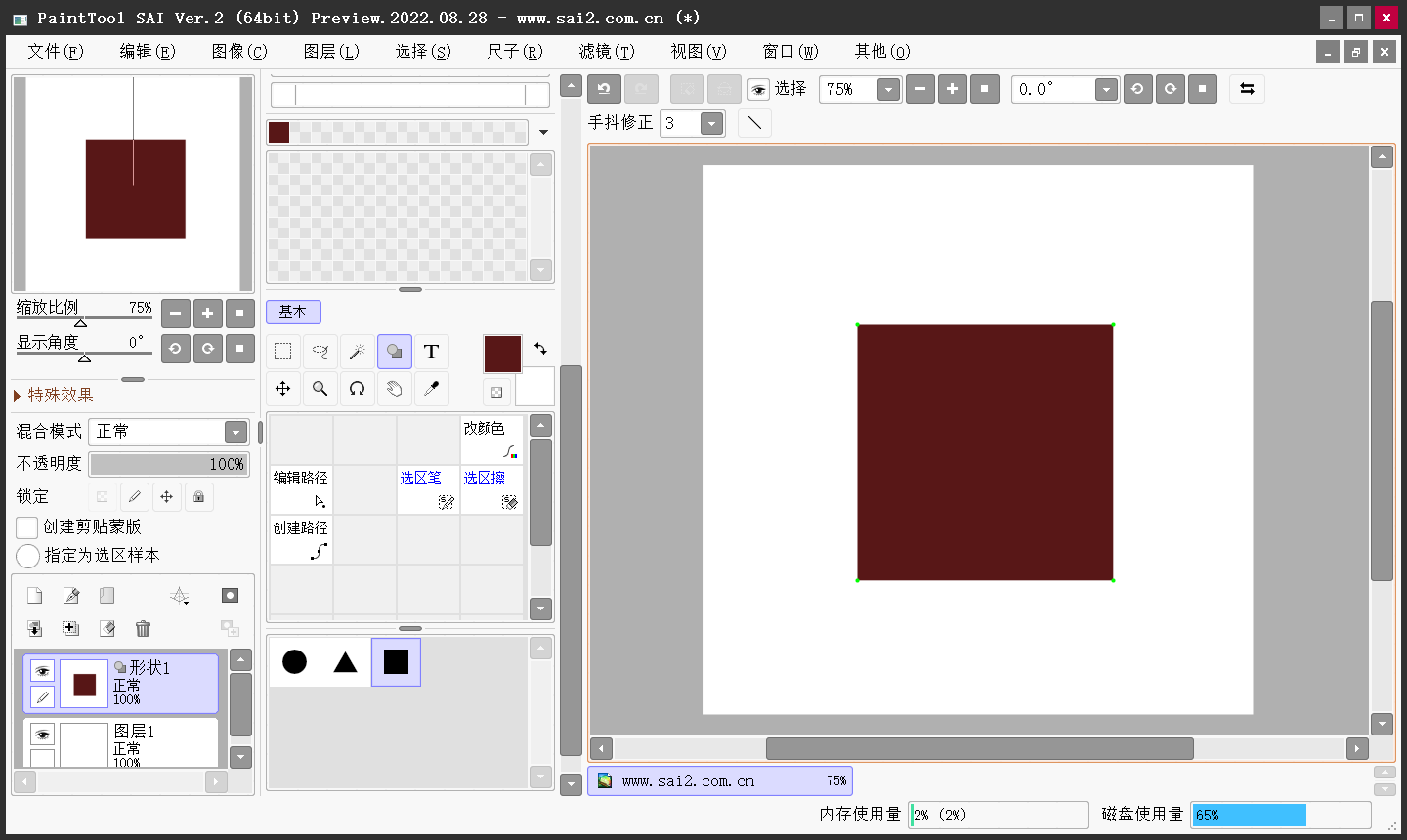Screen dimensions: 1407x840
Task: Enable the 创建剪贴蒙版 checkbox
Action: tap(27, 527)
